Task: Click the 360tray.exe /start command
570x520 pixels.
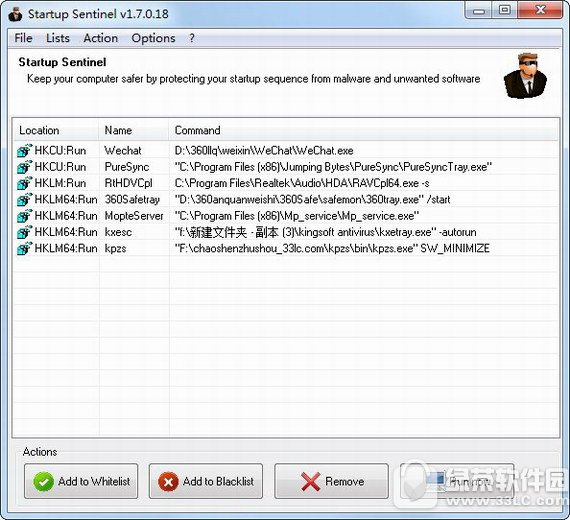Action: pyautogui.click(x=312, y=199)
